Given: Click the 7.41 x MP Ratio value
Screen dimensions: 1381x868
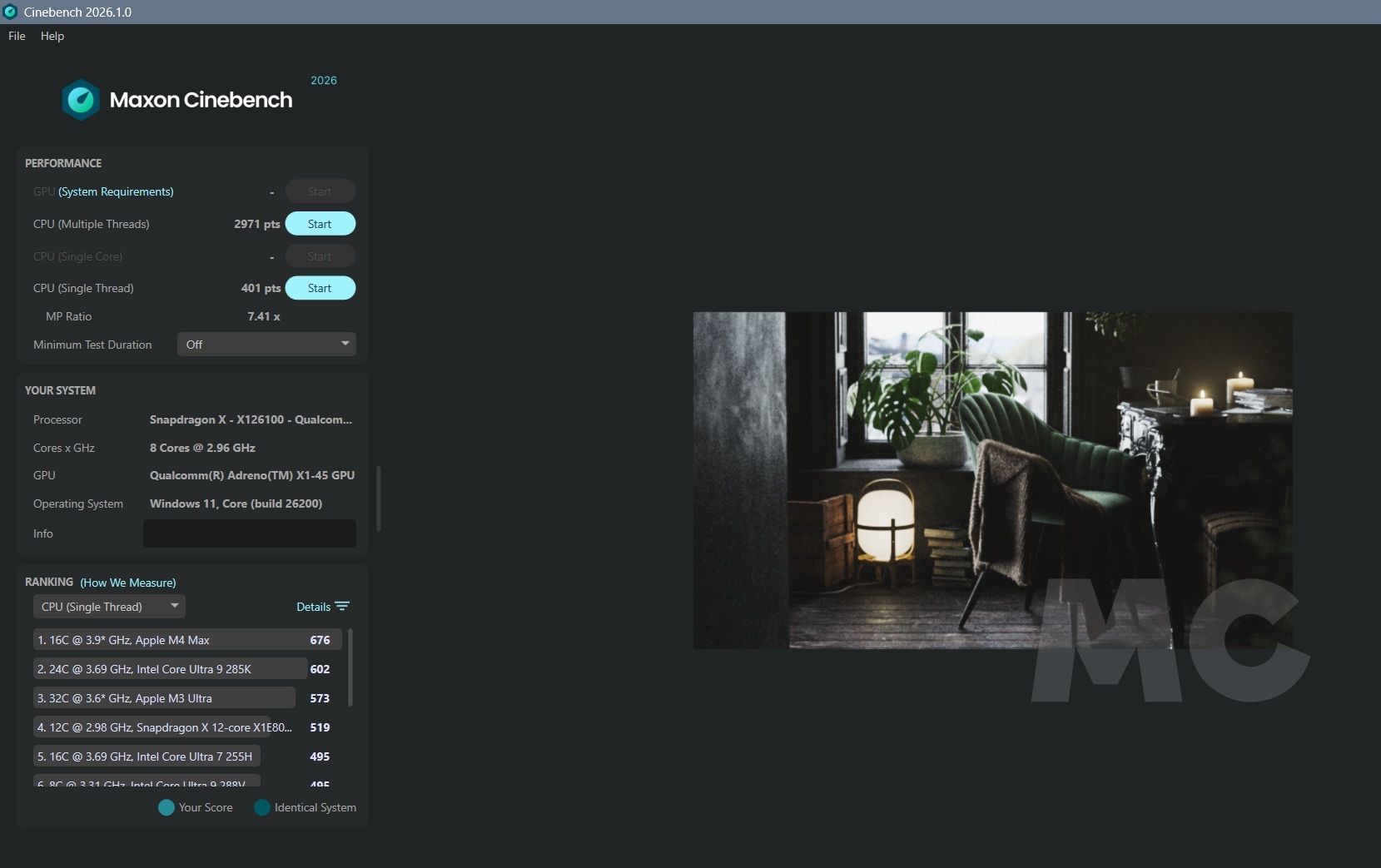Looking at the screenshot, I should 264,316.
